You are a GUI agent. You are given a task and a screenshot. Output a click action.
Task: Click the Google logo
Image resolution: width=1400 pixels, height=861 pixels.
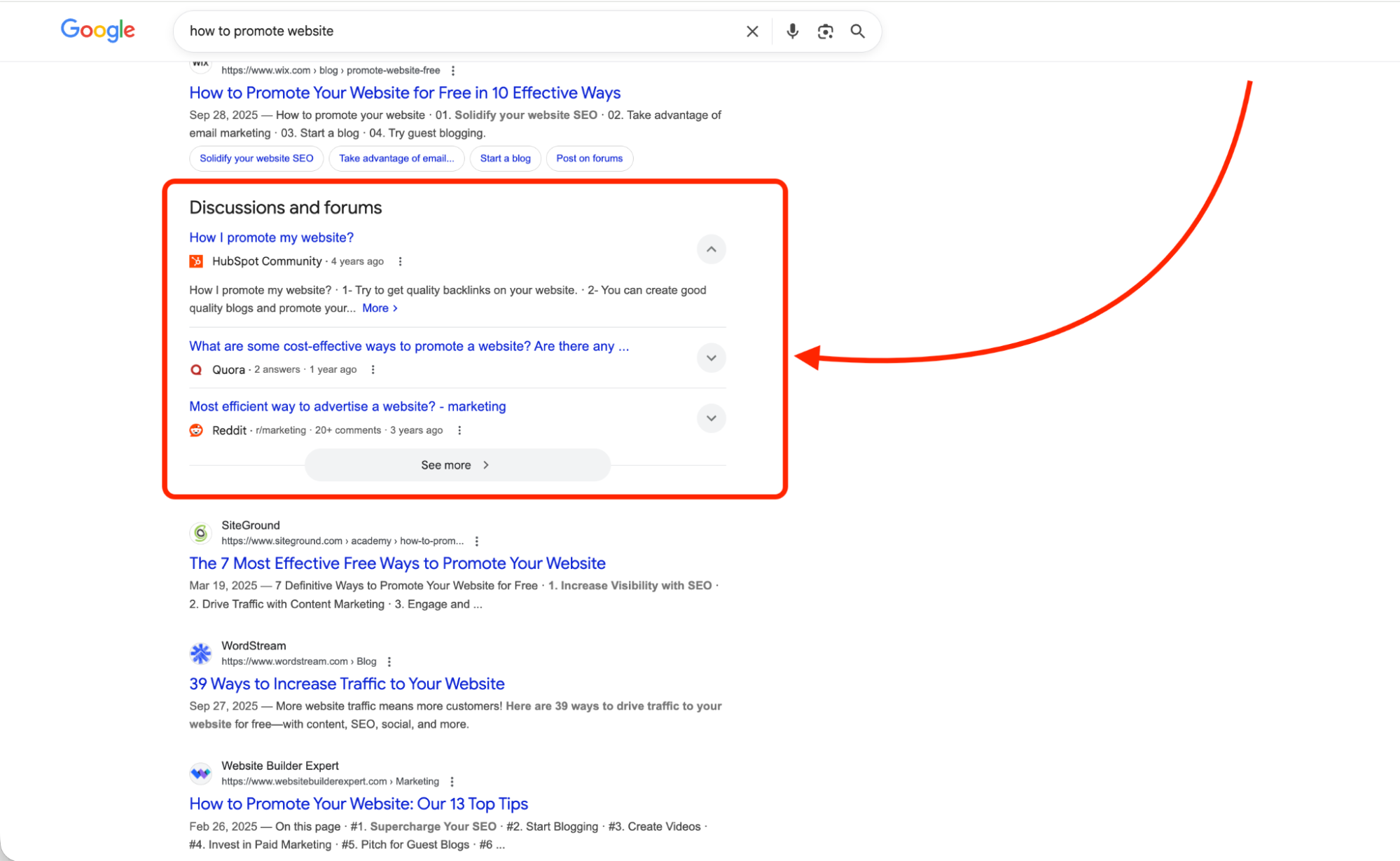[x=97, y=30]
